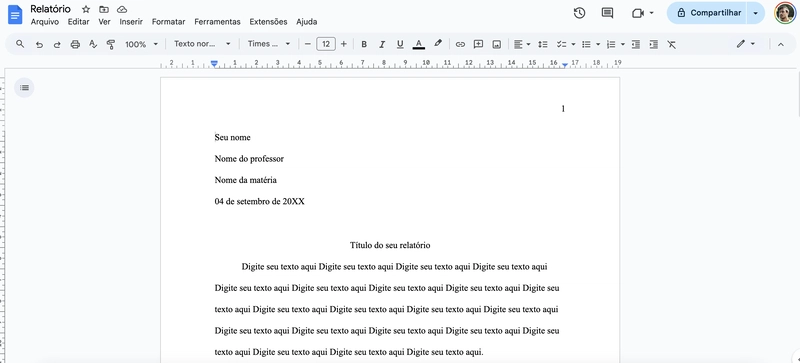Open the Arquivo menu
This screenshot has height=363, width=800.
(x=45, y=22)
